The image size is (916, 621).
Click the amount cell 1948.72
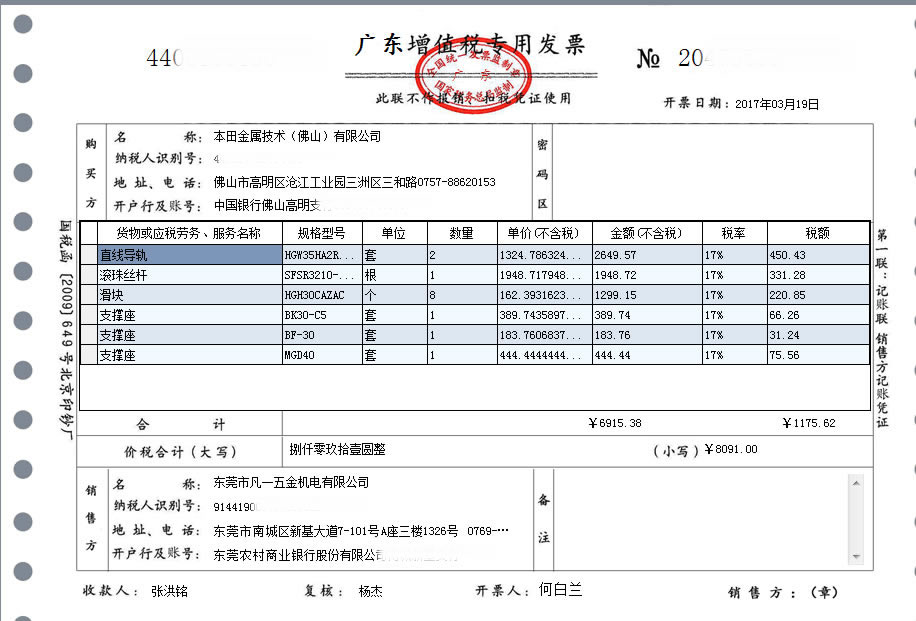(x=647, y=275)
